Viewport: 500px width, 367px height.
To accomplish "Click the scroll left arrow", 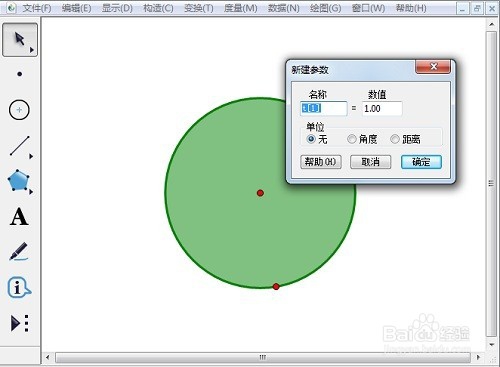I will click(47, 358).
